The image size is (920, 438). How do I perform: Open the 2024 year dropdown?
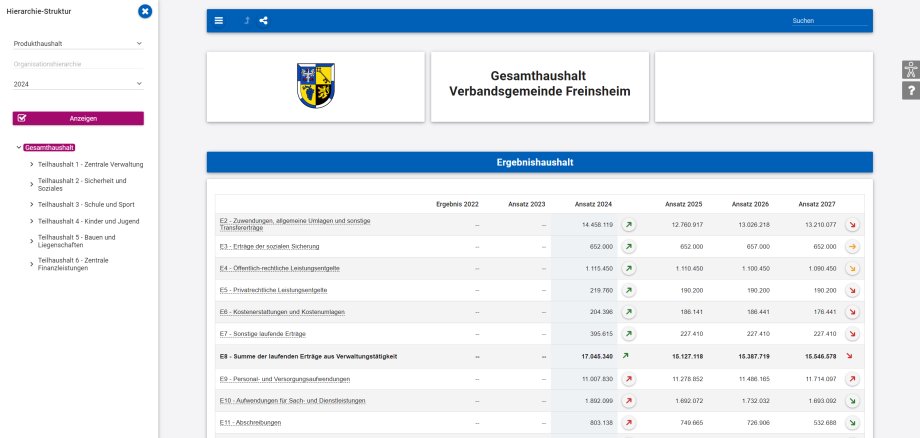click(x=78, y=84)
